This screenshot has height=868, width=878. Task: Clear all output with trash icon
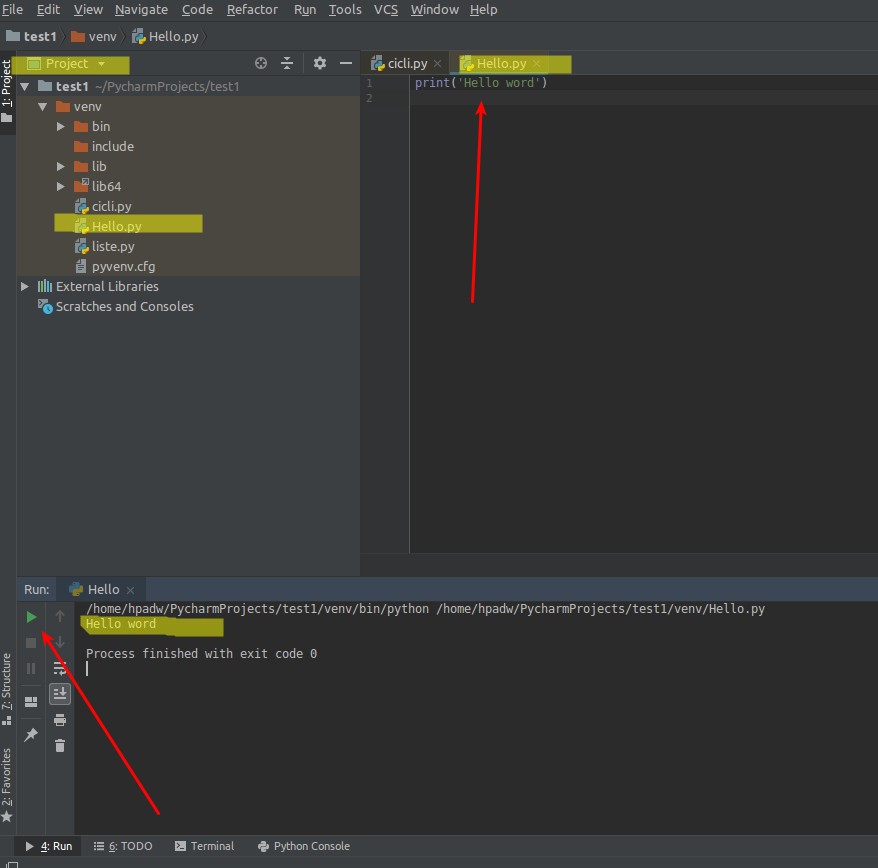click(x=59, y=743)
